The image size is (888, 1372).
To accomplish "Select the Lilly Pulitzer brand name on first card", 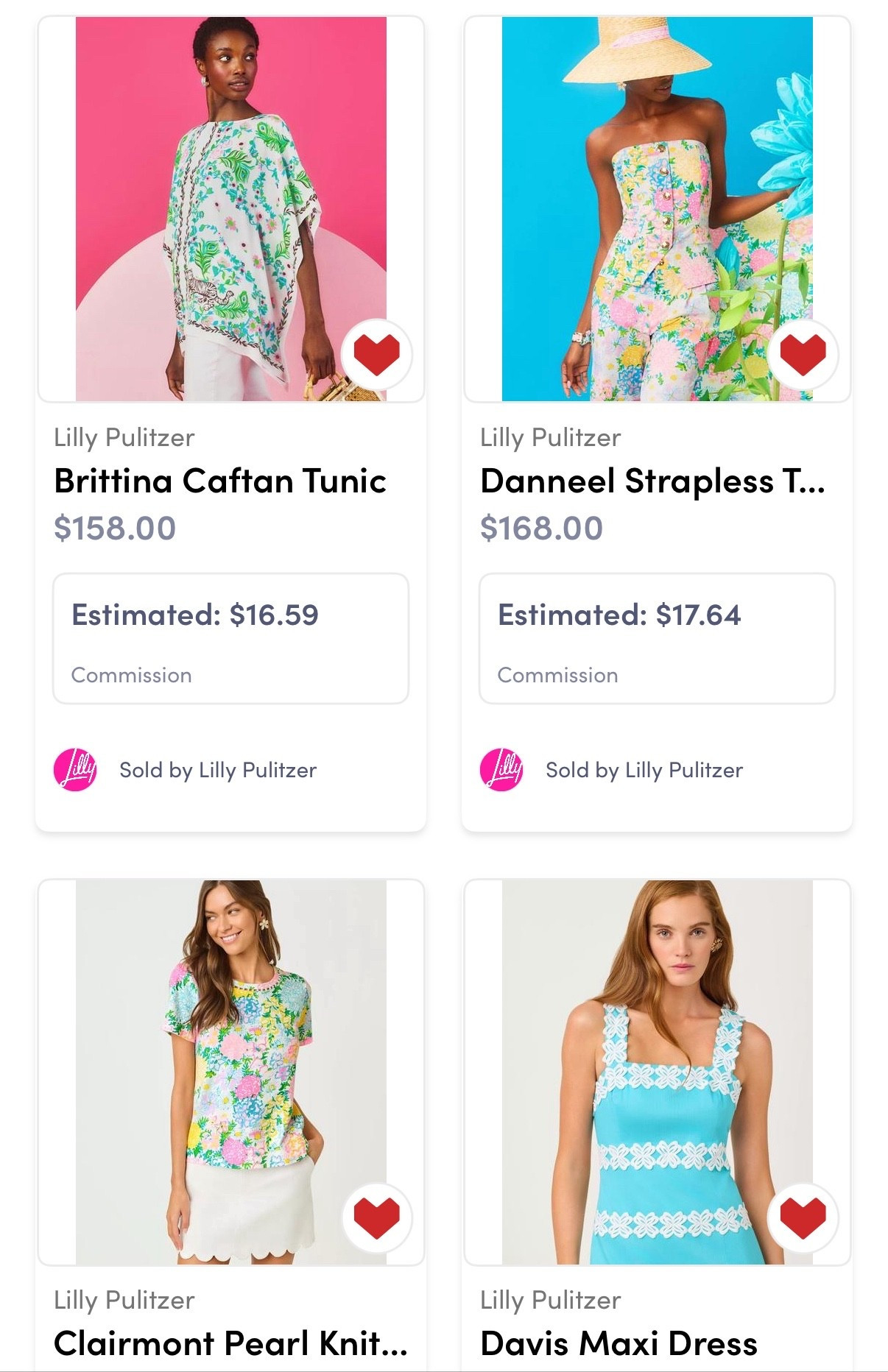I will (x=125, y=437).
